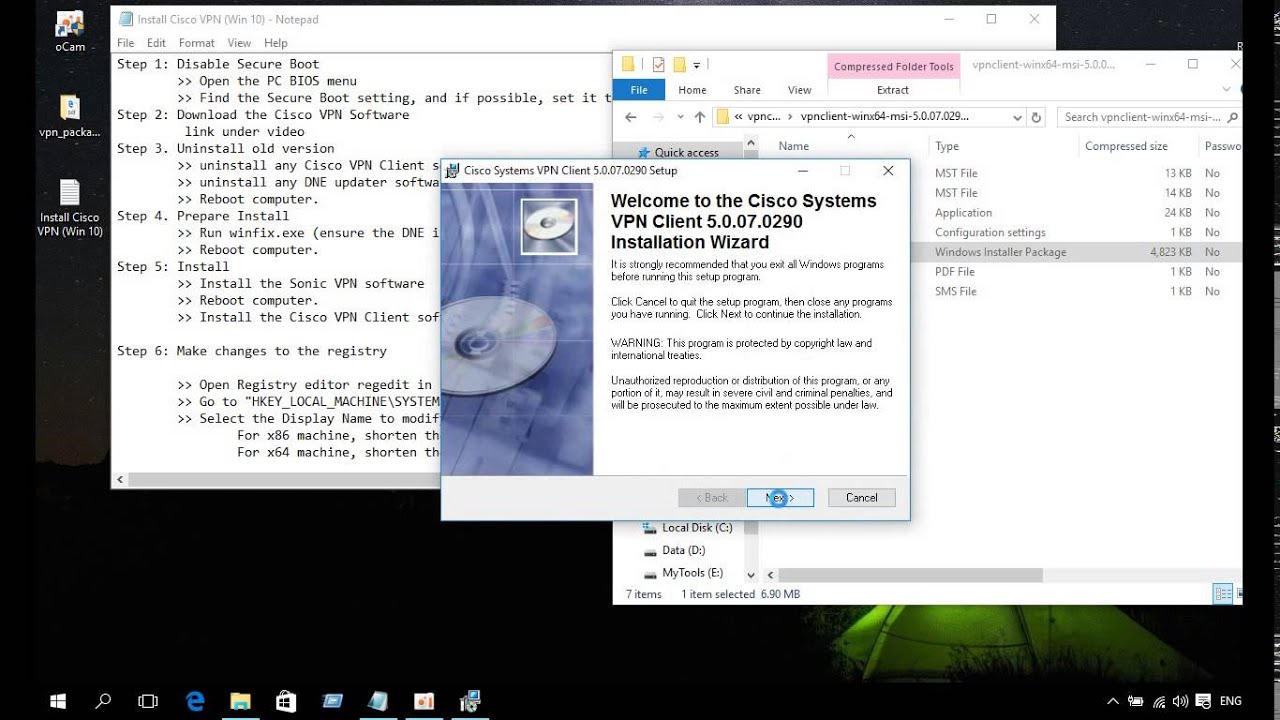Image resolution: width=1280 pixels, height=720 pixels.
Task: Click the Notepad horizontal scroll left arrow
Action: (120, 480)
